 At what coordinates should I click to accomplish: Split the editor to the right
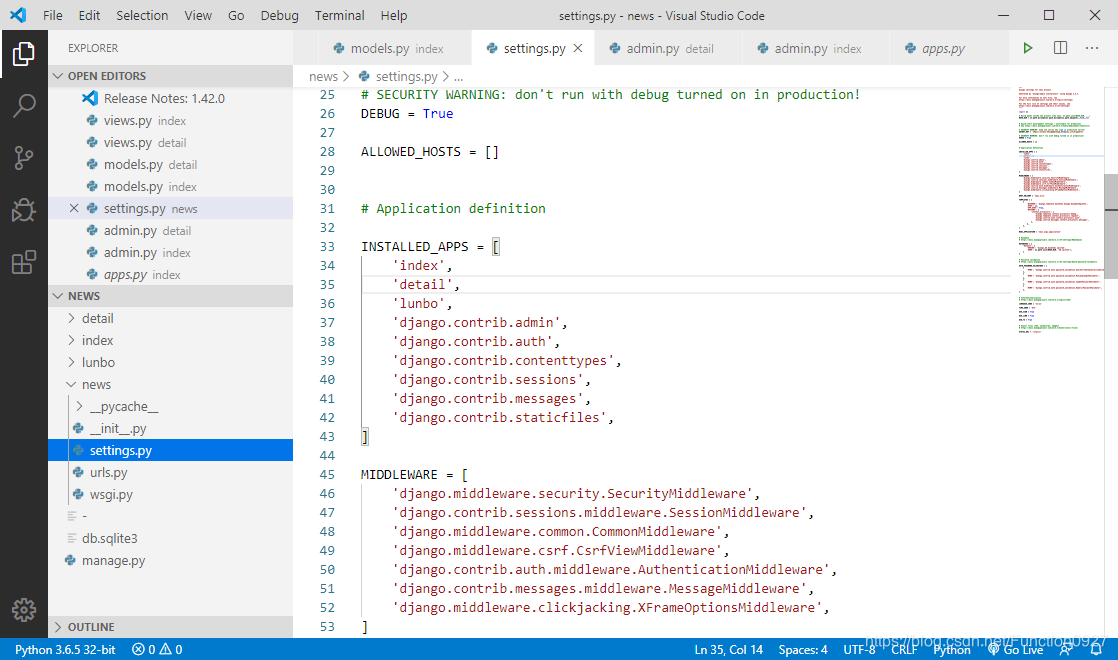pos(1060,48)
